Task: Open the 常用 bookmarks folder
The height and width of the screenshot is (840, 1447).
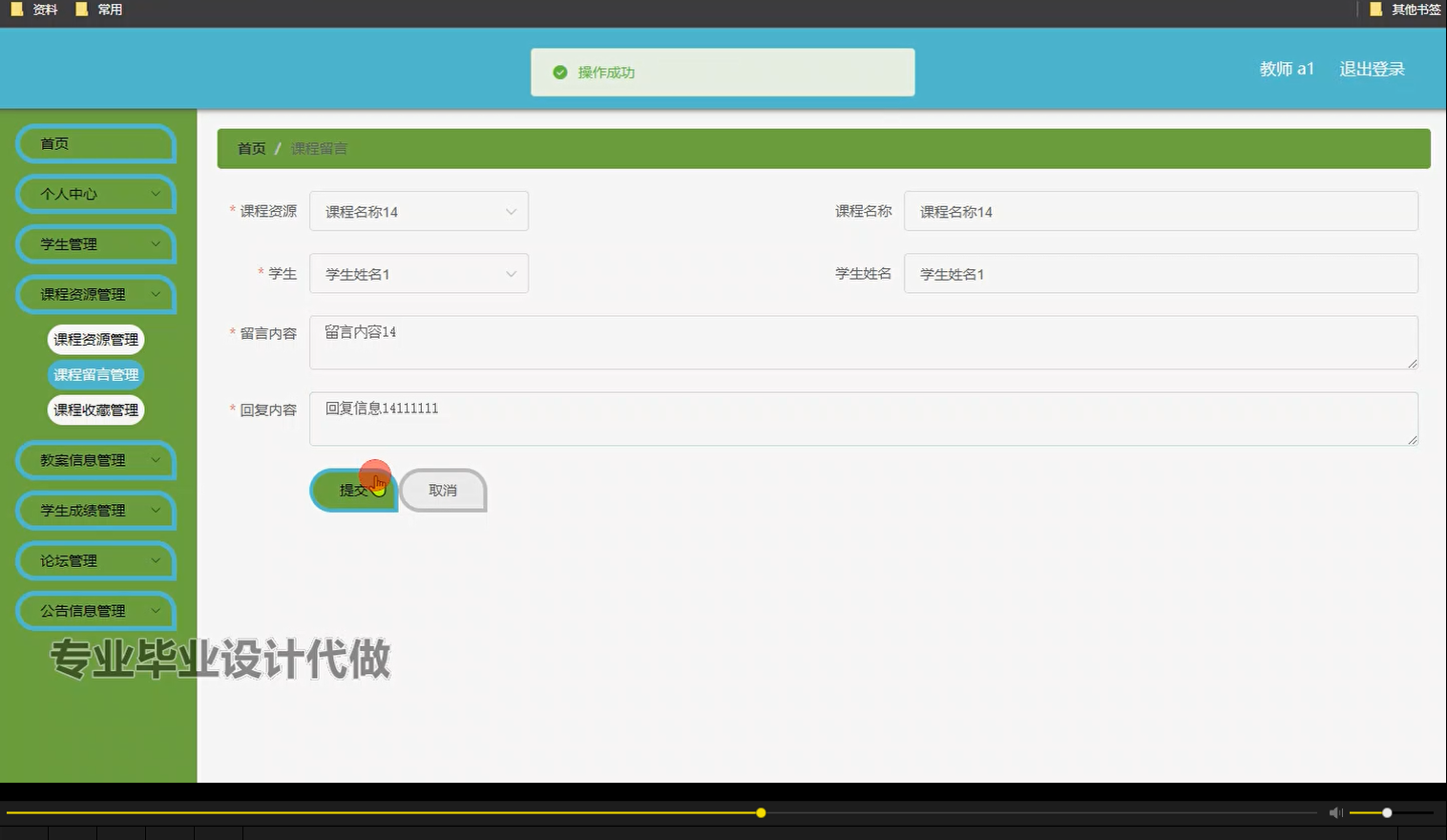Action: pyautogui.click(x=98, y=10)
